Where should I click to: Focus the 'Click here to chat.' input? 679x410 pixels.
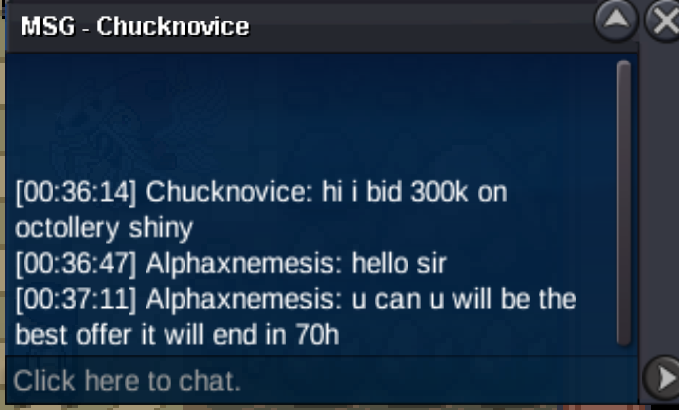[x=321, y=381]
